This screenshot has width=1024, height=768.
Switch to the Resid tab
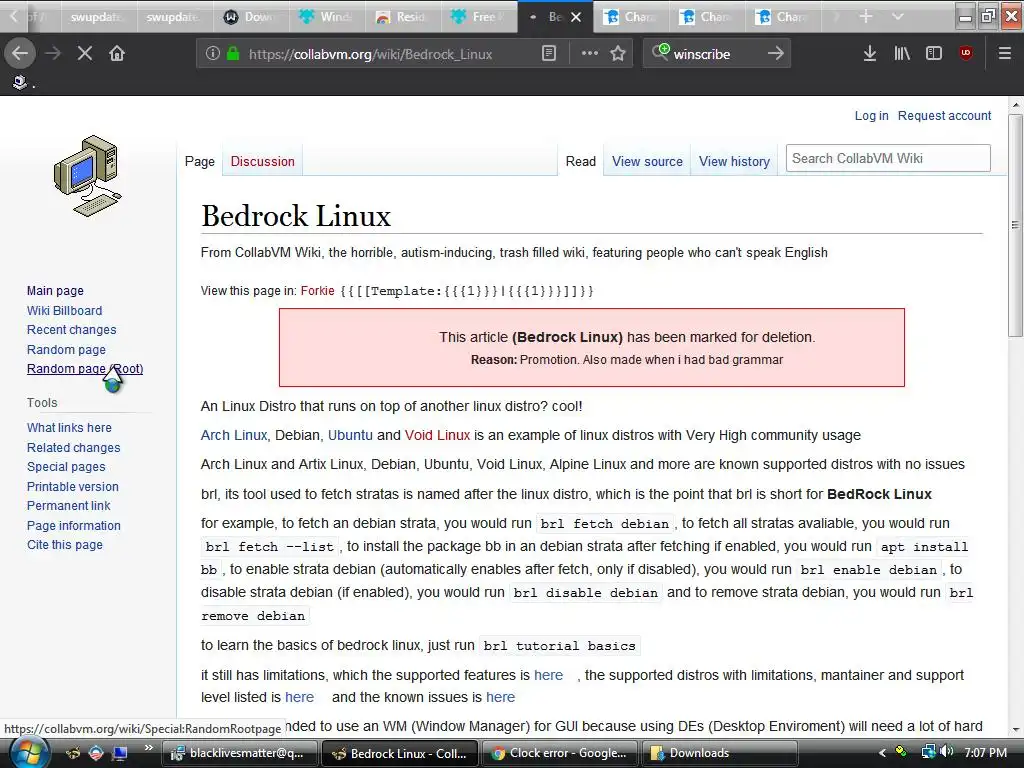pyautogui.click(x=402, y=17)
